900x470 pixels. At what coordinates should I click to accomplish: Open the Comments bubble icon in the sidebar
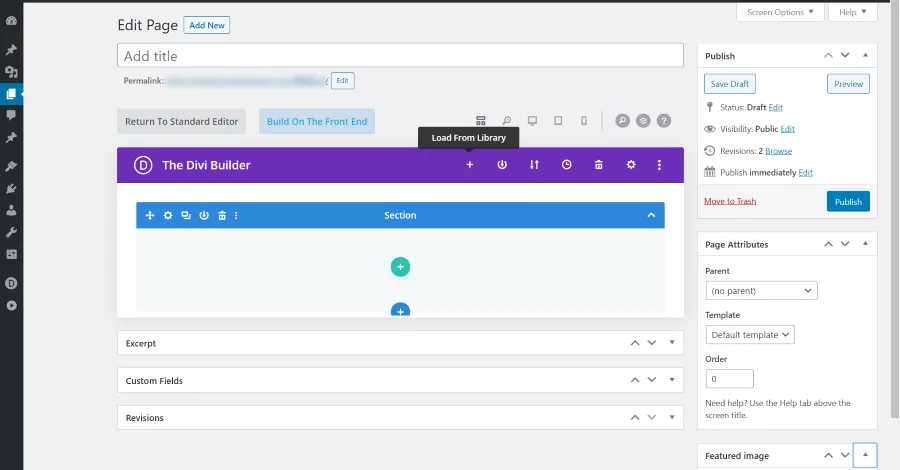(x=11, y=115)
